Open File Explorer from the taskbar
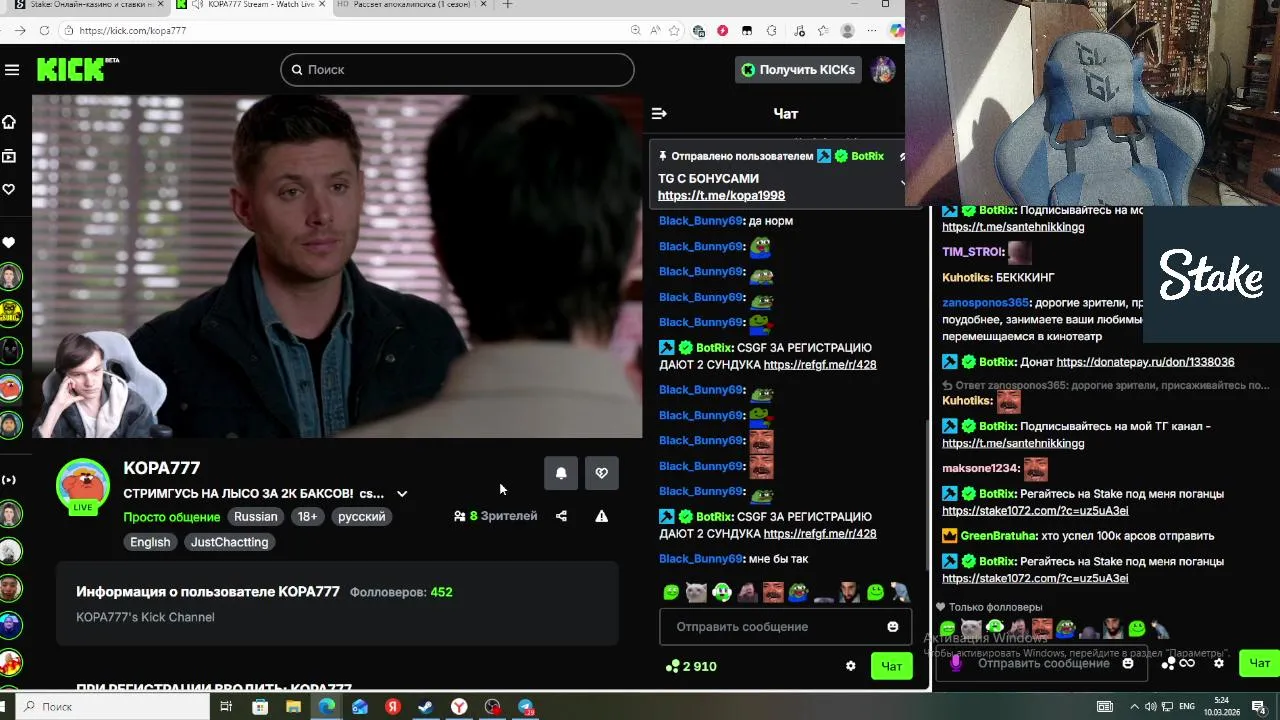 pos(293,707)
